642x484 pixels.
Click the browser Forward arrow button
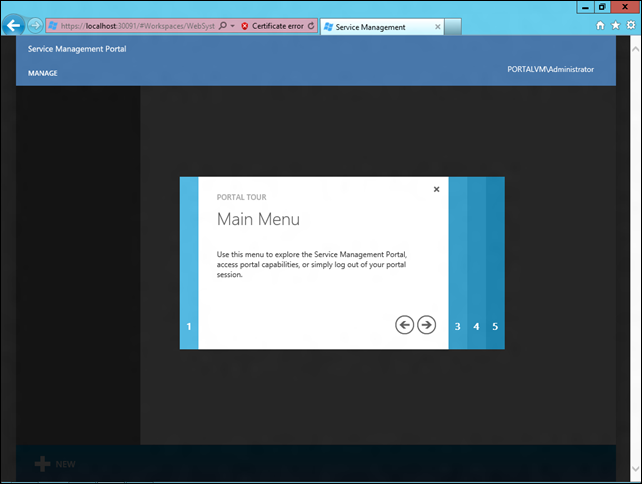point(36,26)
